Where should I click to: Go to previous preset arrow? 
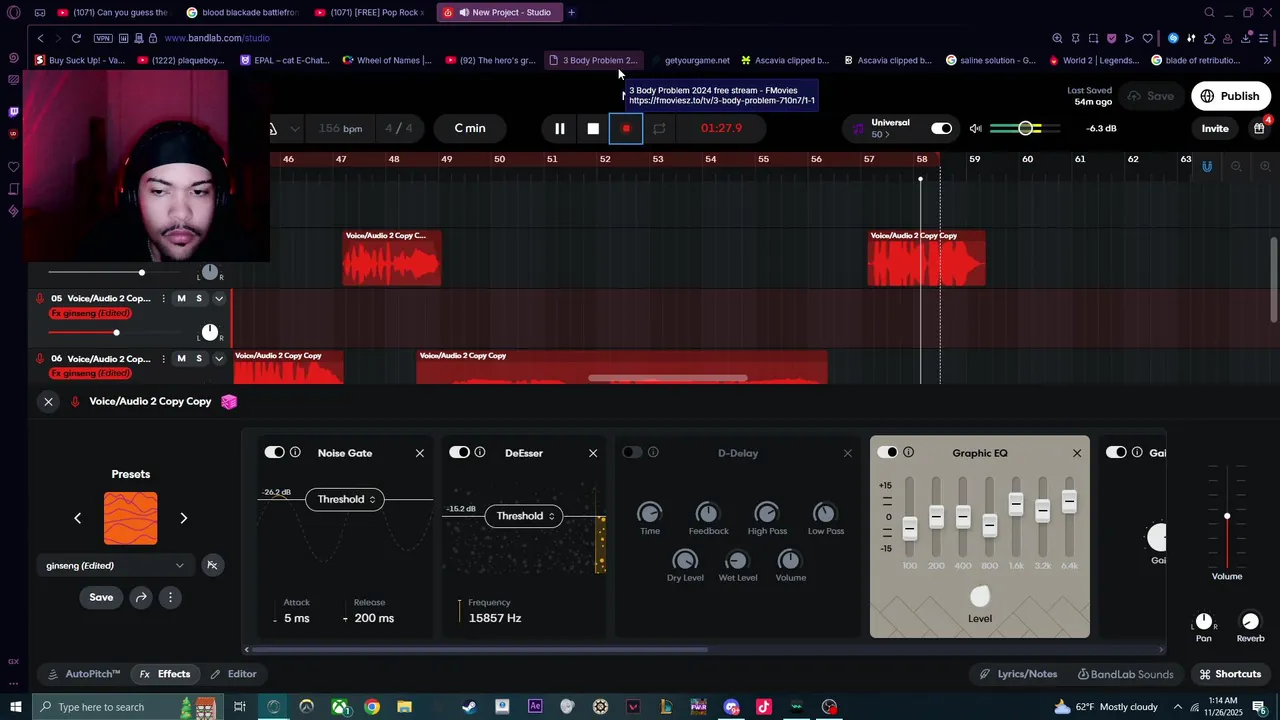tap(77, 518)
